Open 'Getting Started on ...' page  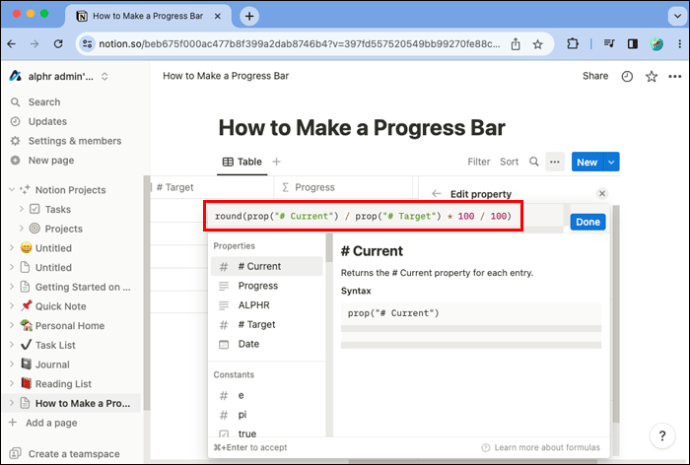pos(82,287)
